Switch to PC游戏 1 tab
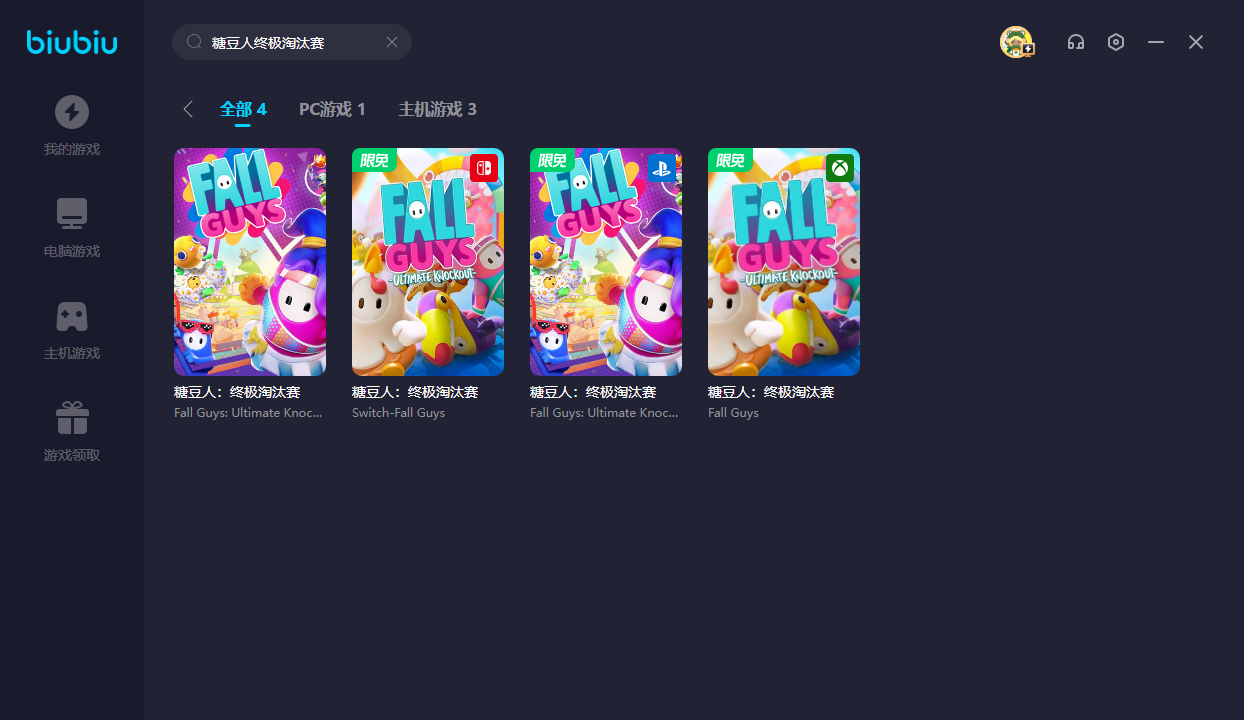The height and width of the screenshot is (720, 1244). tap(332, 109)
